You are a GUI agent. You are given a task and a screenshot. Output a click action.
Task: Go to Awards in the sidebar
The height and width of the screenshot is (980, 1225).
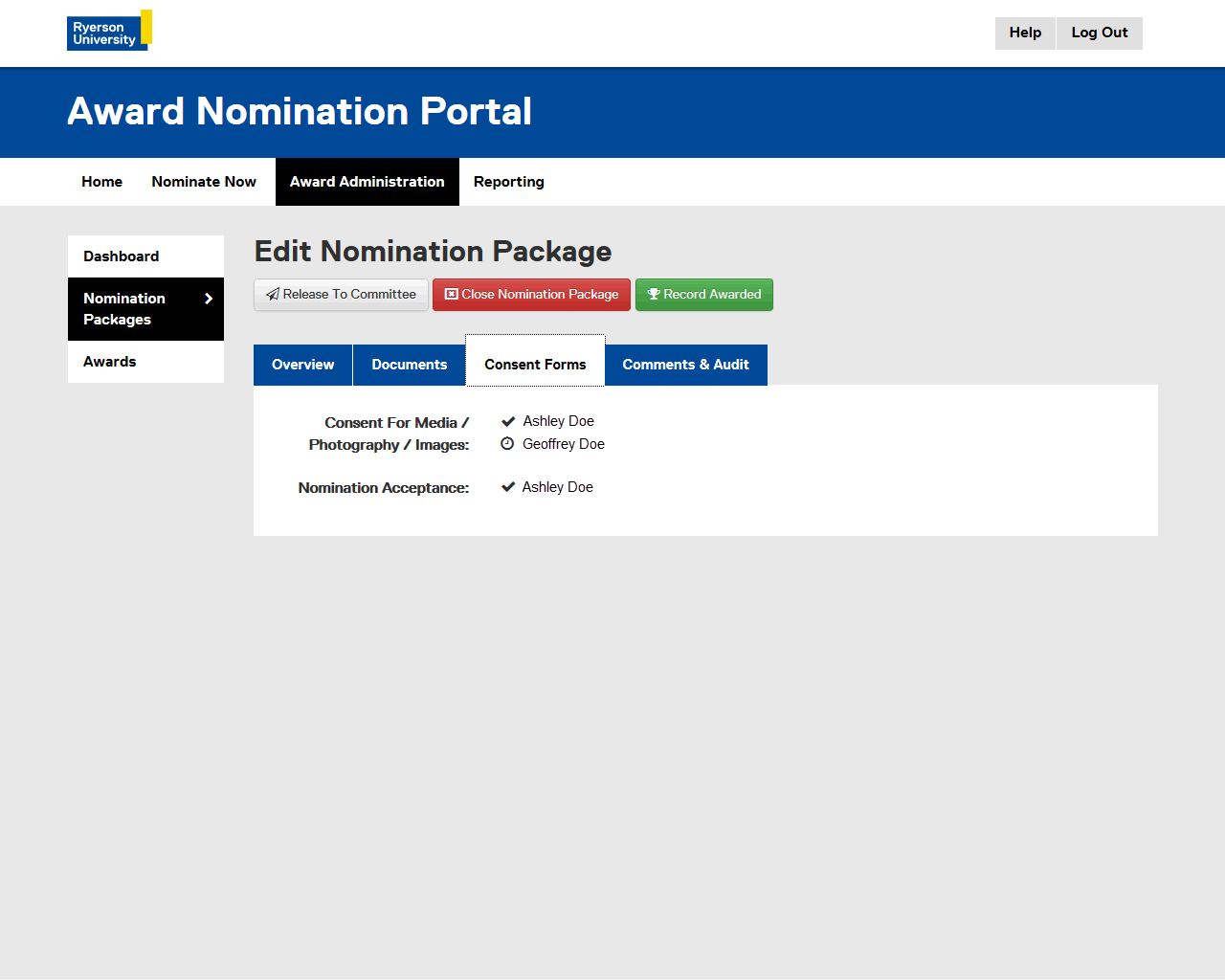pyautogui.click(x=110, y=362)
